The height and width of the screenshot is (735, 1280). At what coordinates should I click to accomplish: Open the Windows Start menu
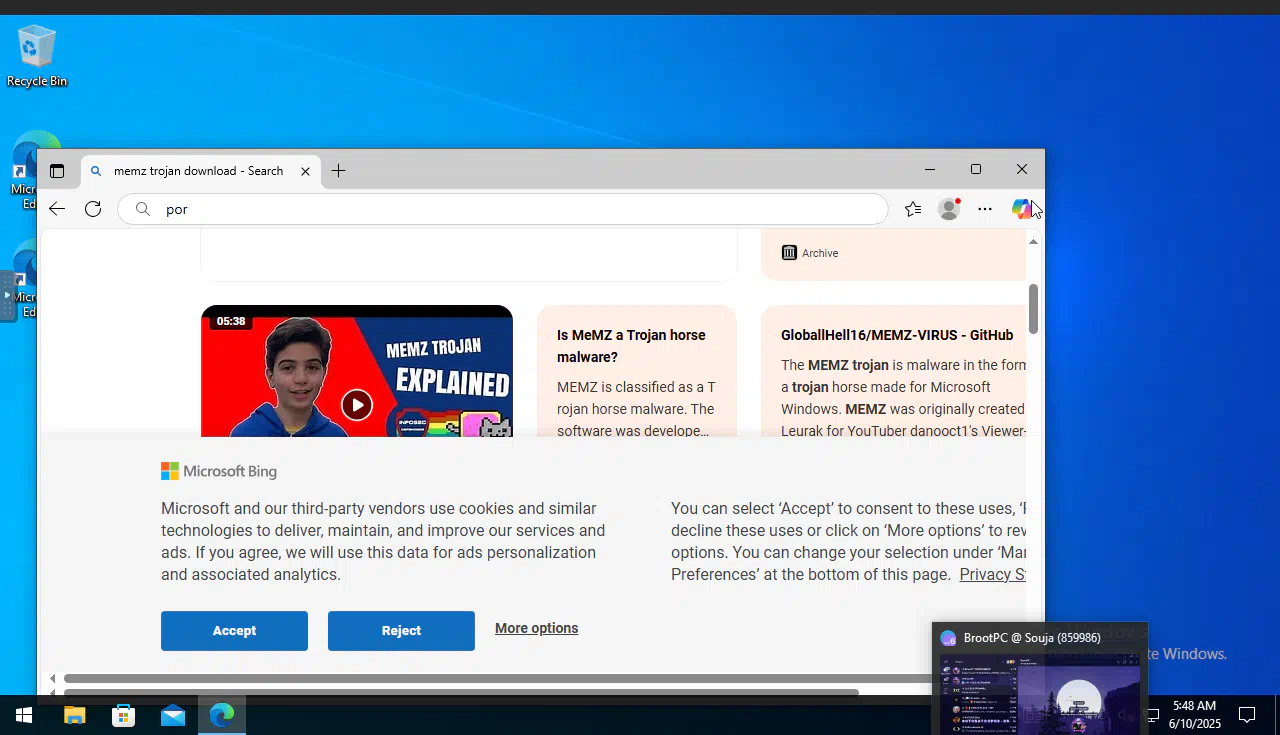(x=24, y=715)
